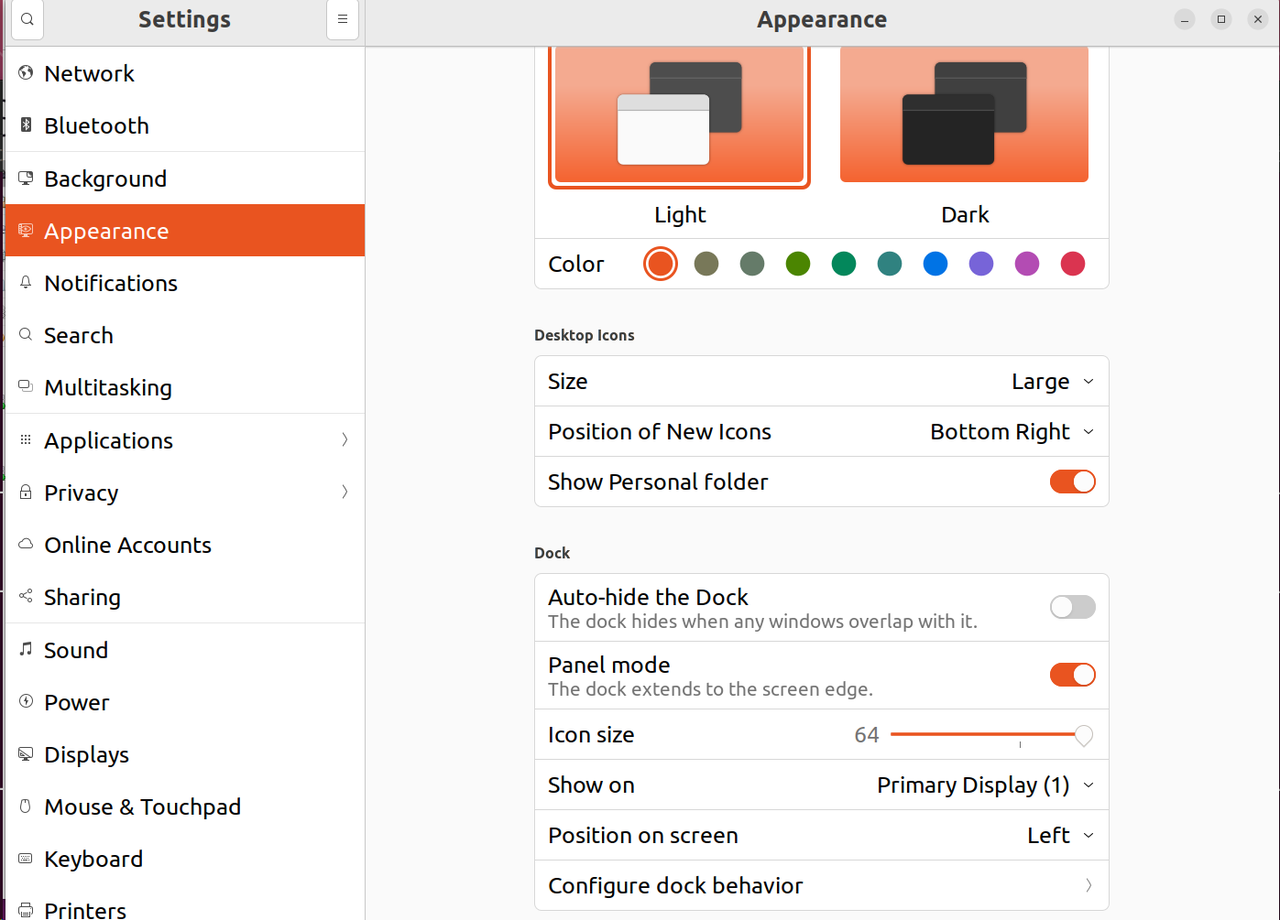Click the search magnifier icon

[x=26, y=19]
